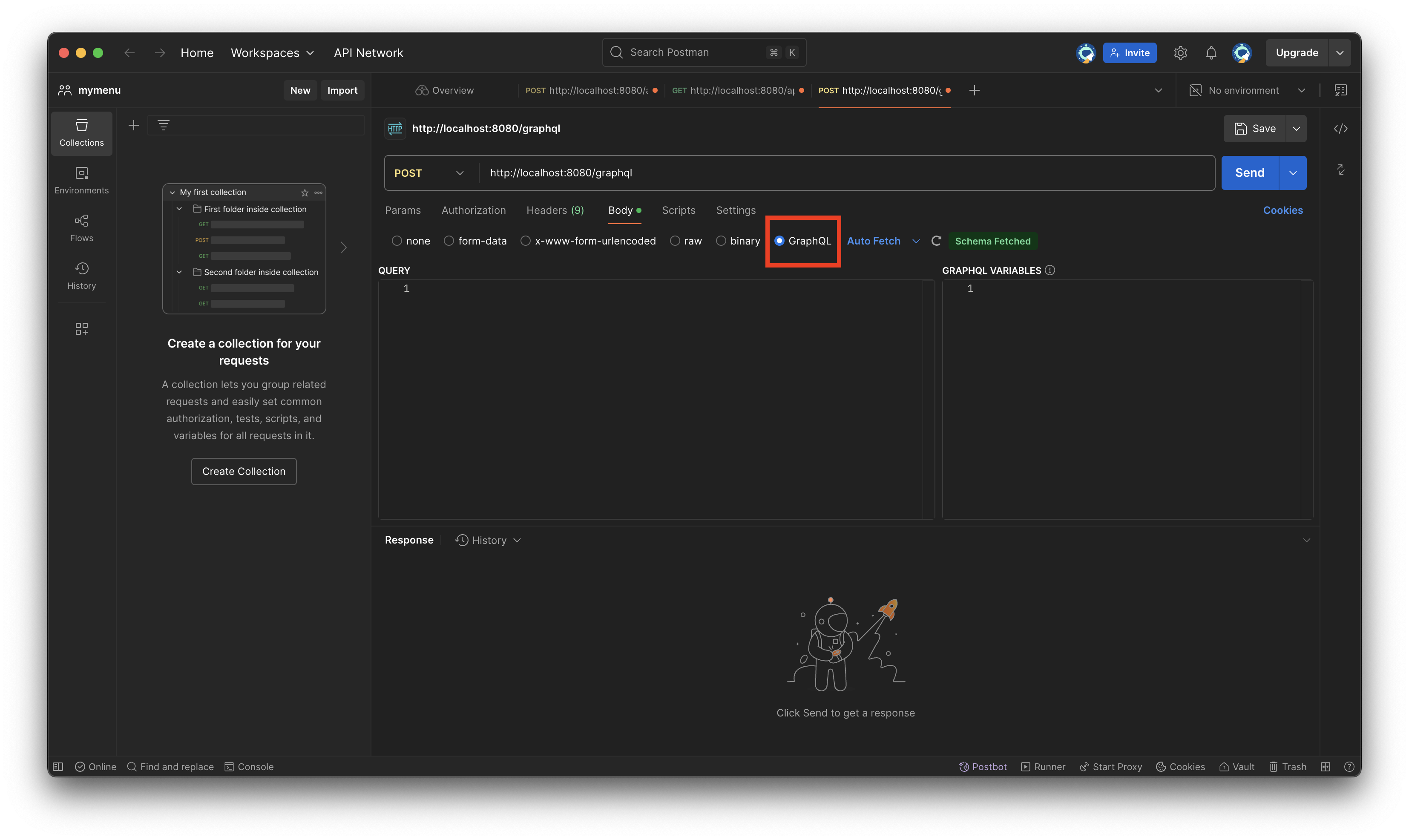Open the code snippet panel icon
1409x840 pixels.
(1340, 129)
